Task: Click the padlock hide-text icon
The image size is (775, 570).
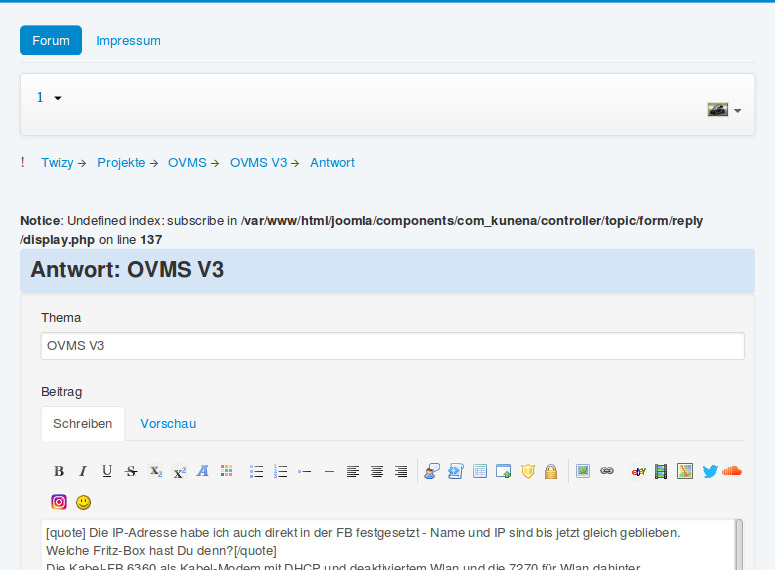Action: pyautogui.click(x=551, y=471)
